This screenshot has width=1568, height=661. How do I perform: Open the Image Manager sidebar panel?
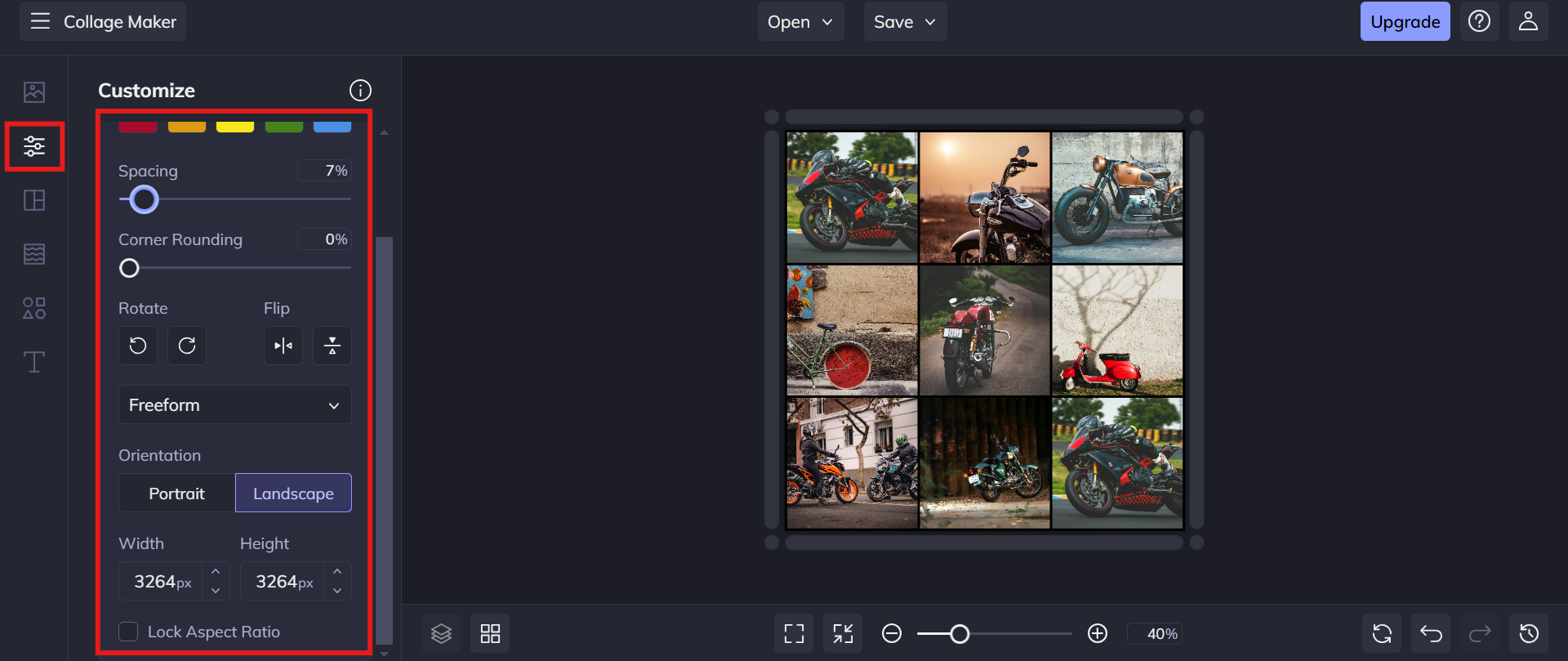[34, 92]
